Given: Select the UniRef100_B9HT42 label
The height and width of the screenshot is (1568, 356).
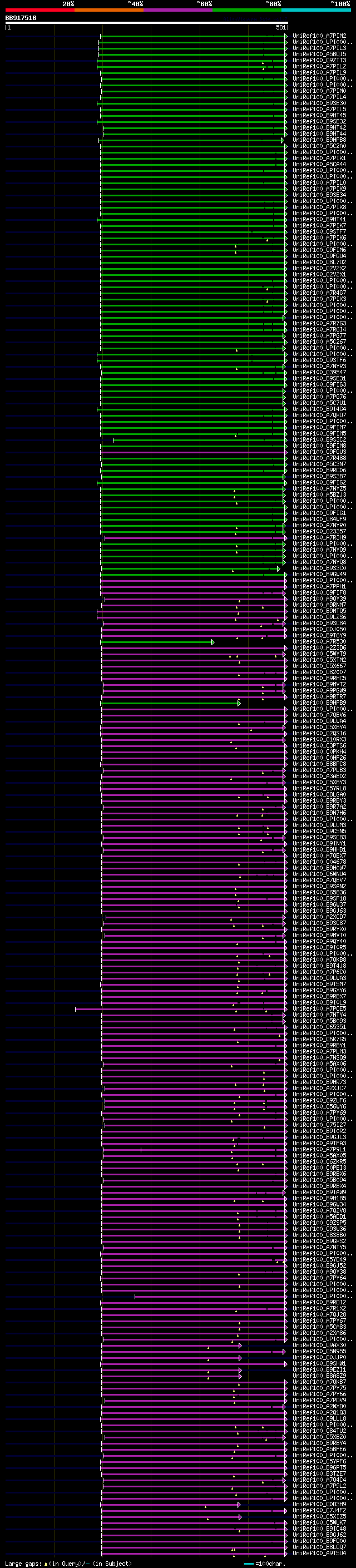Looking at the screenshot, I should (x=319, y=128).
